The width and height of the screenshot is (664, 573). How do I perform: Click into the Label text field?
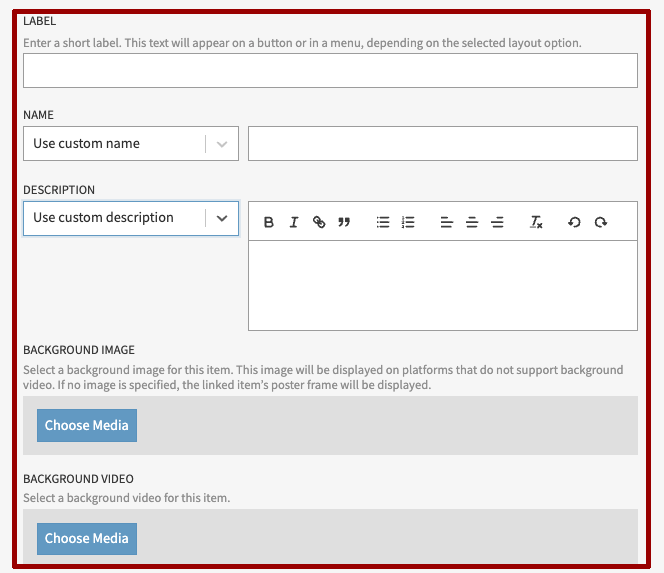tap(330, 71)
